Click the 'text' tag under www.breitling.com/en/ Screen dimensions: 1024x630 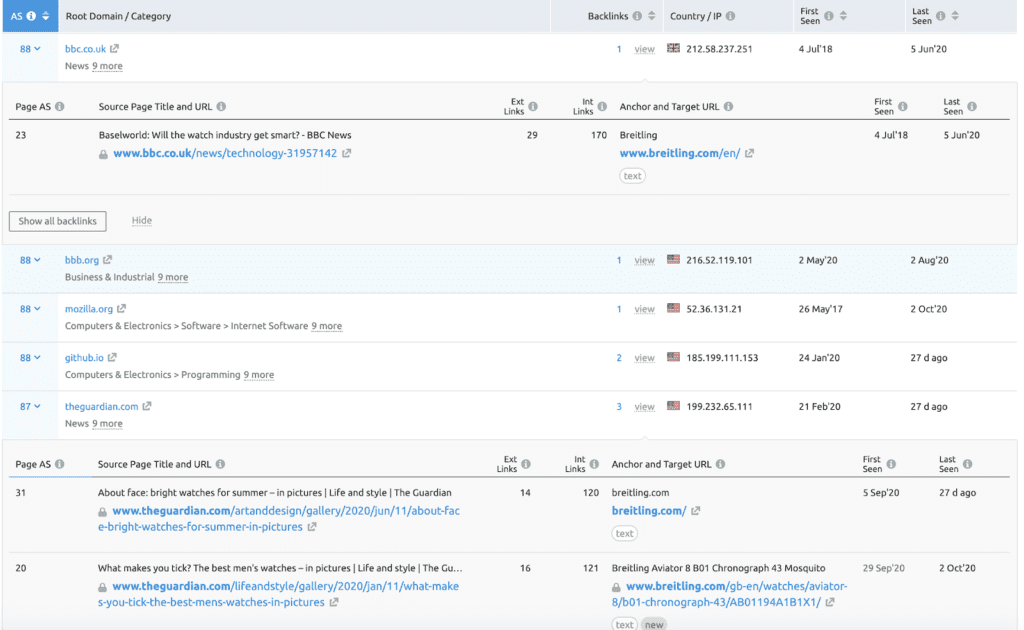[632, 176]
